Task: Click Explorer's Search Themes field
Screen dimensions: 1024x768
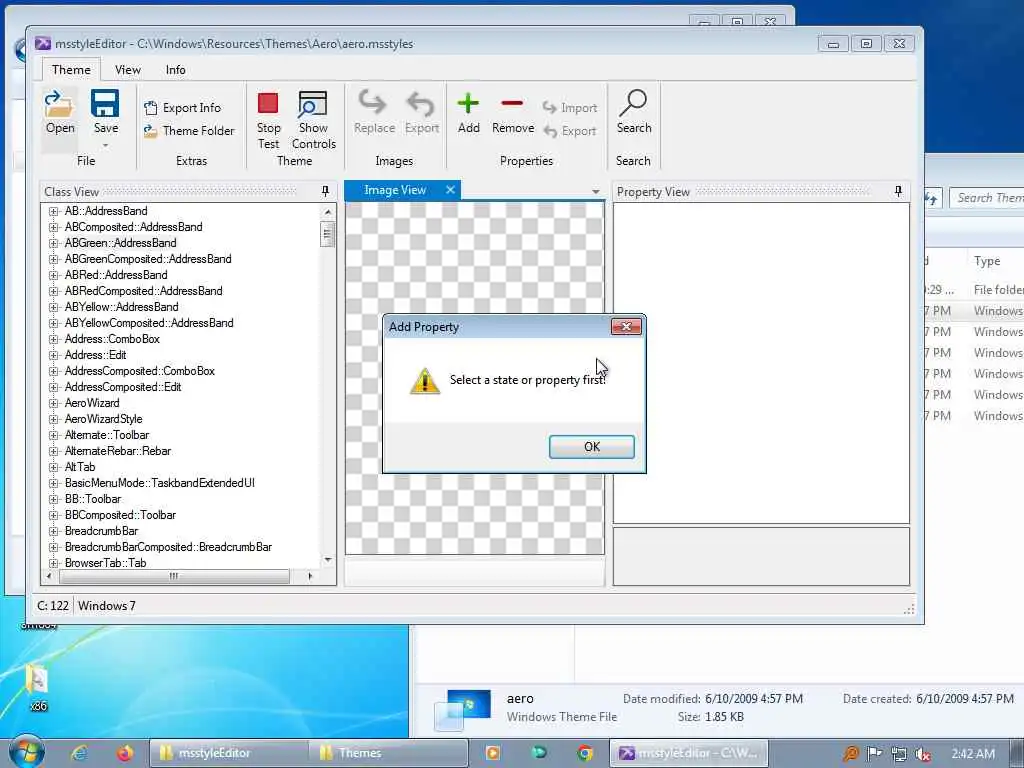Action: [987, 198]
